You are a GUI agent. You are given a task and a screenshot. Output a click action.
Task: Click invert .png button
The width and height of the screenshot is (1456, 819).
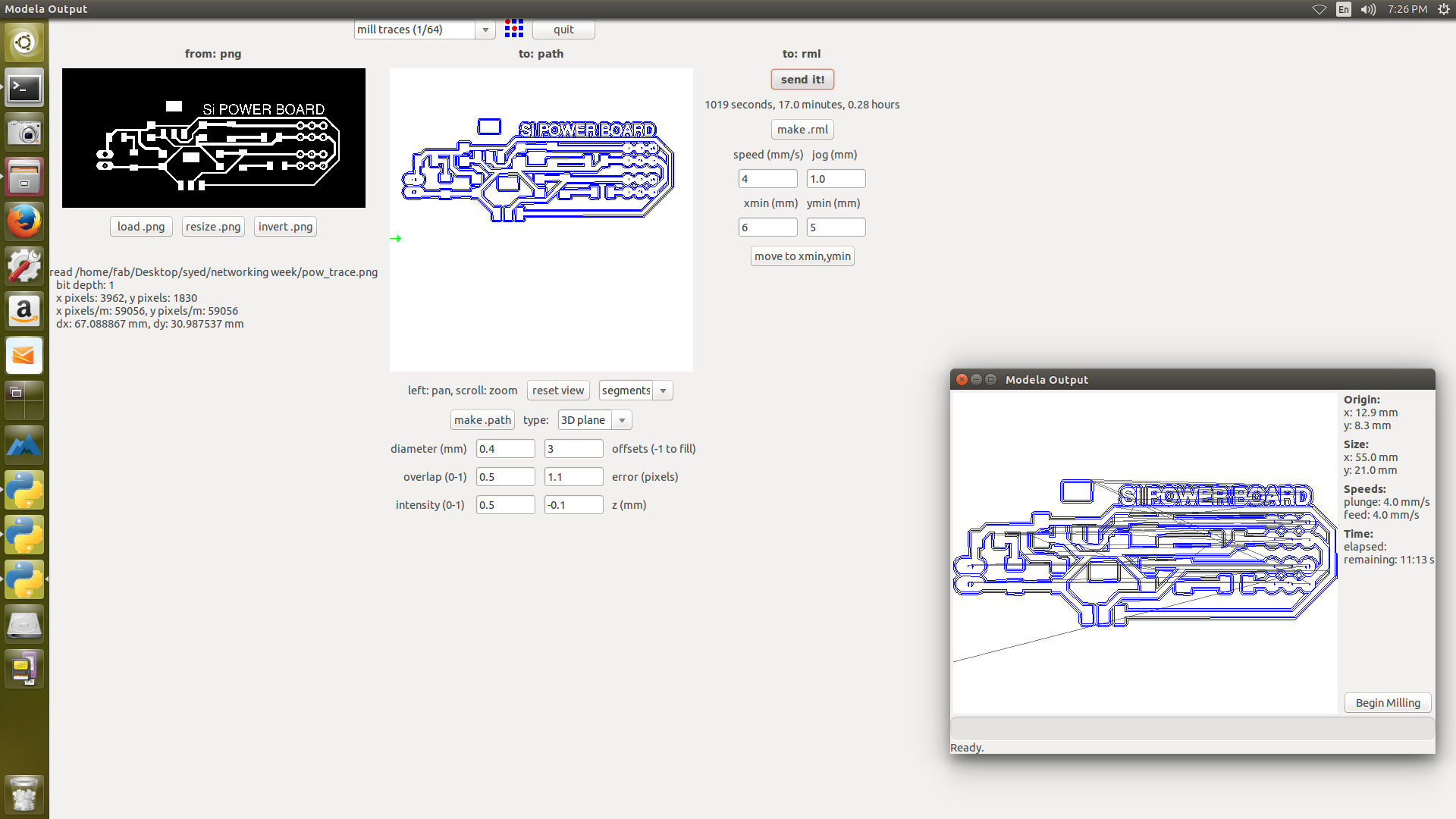pos(285,227)
